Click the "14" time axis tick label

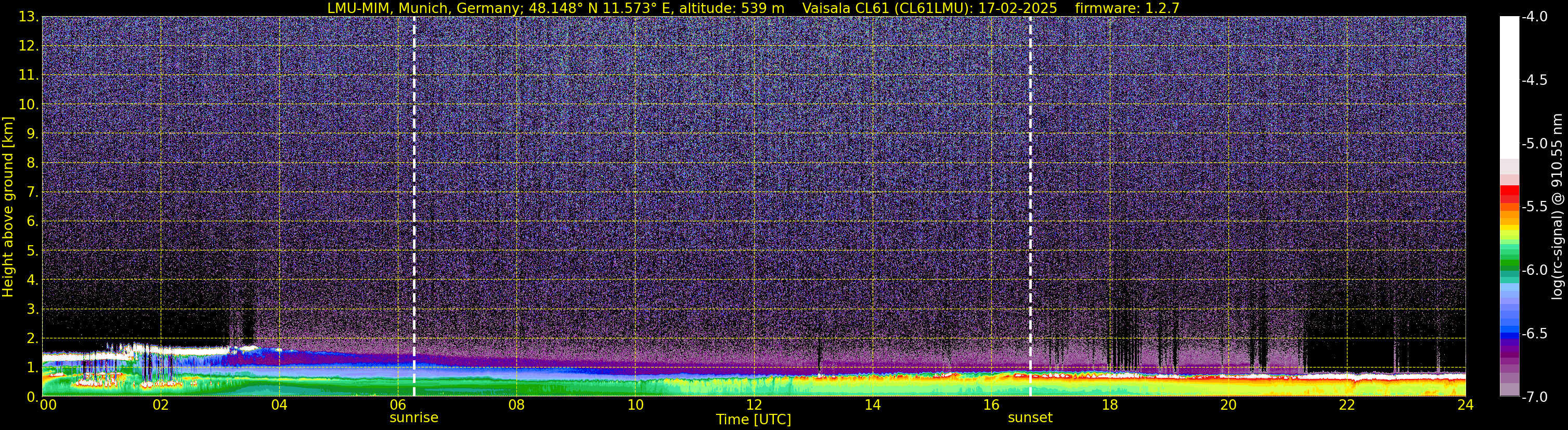873,405
